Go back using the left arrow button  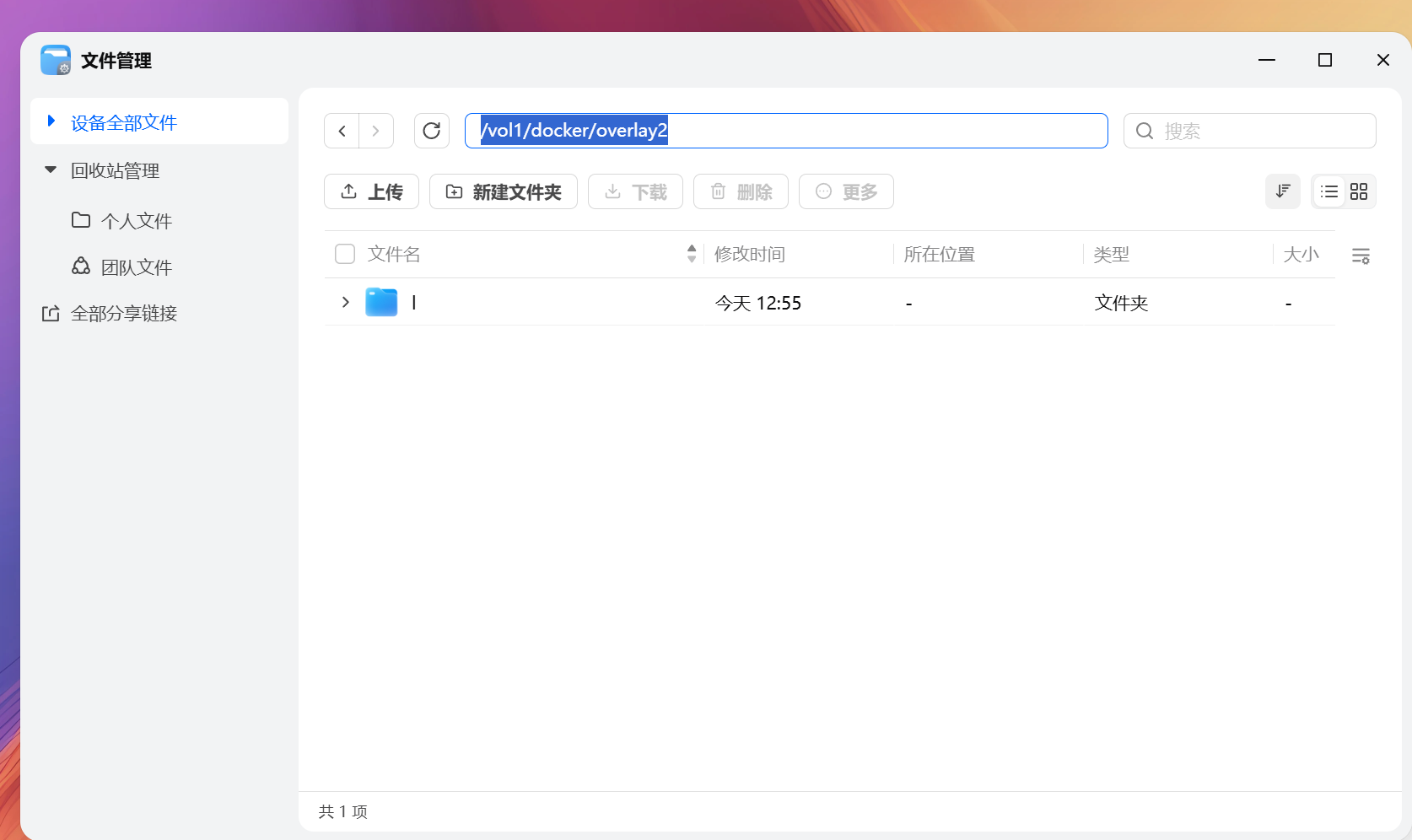pos(342,131)
